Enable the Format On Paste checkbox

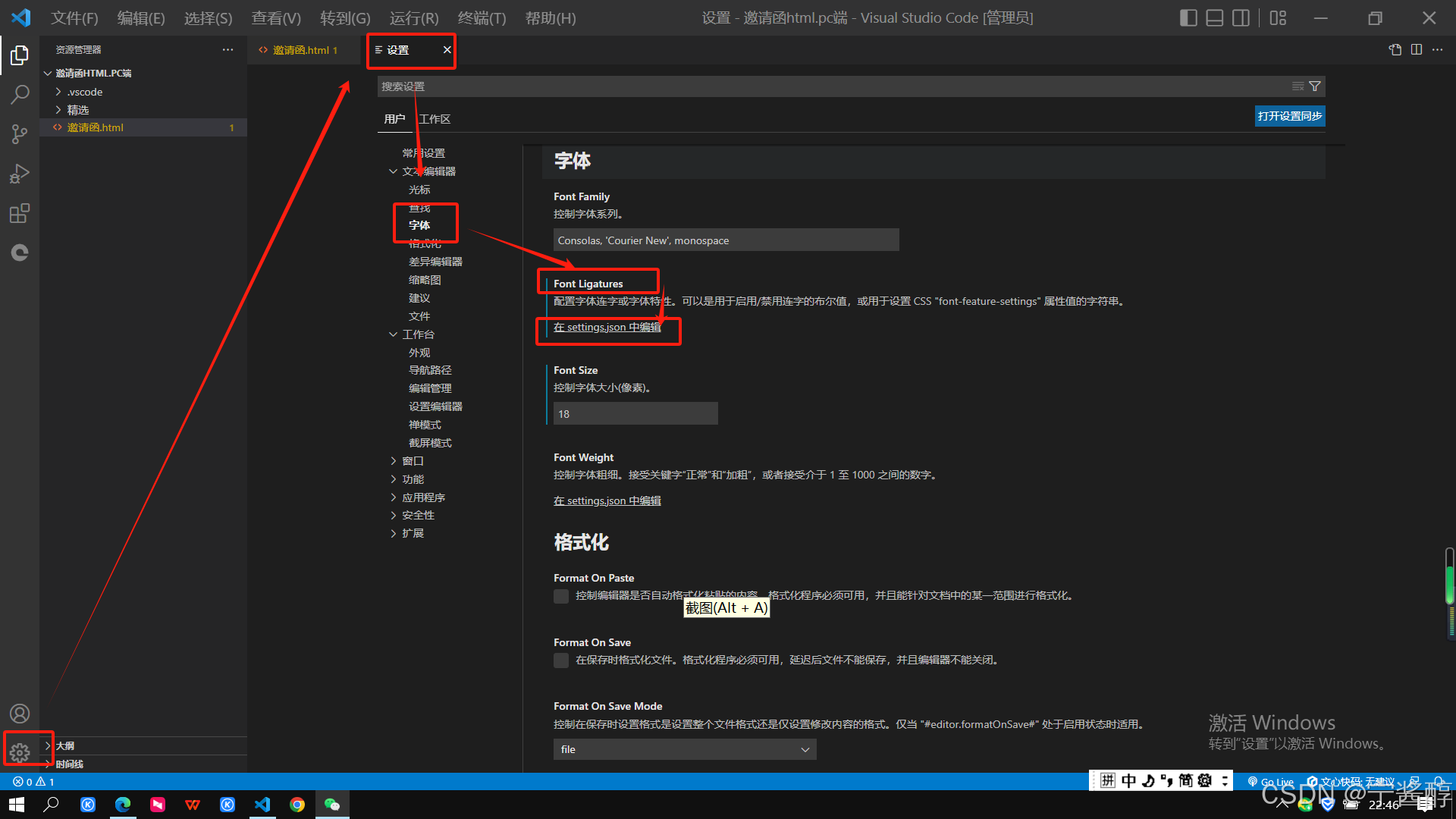tap(561, 596)
